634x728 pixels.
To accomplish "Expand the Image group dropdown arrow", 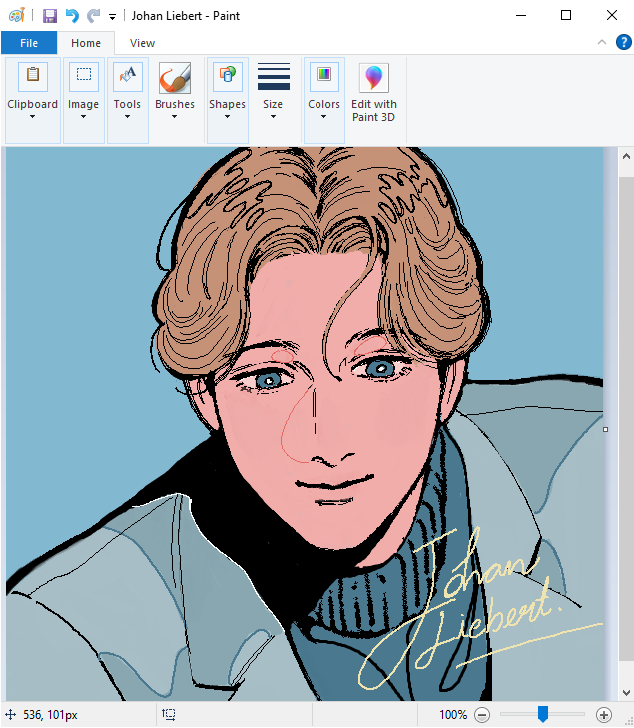I will tap(84, 117).
